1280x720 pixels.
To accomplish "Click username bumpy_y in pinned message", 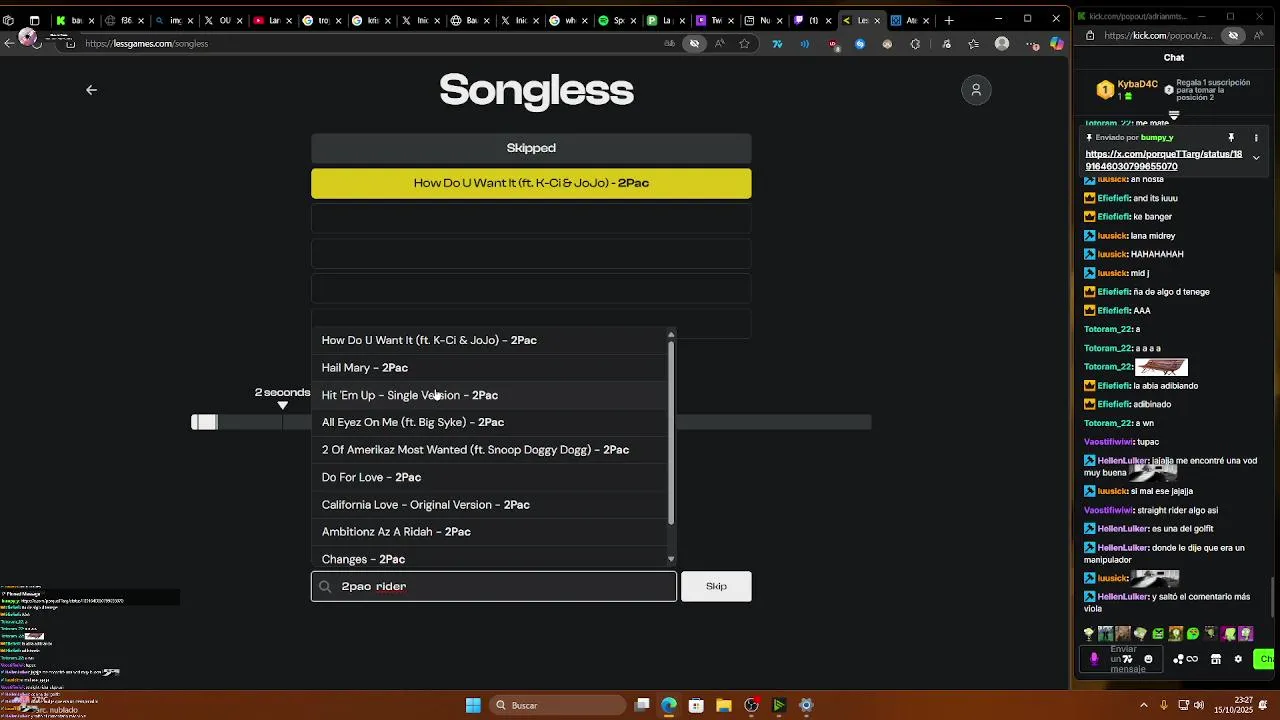I will [x=1157, y=138].
